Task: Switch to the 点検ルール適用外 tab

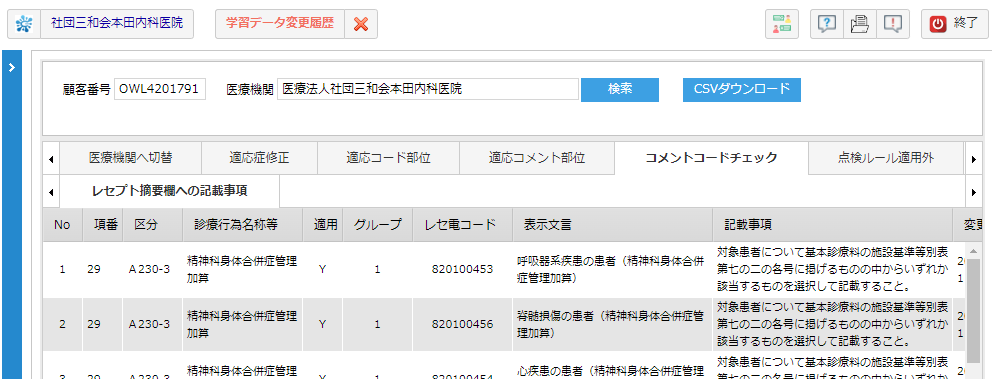Action: click(x=886, y=158)
